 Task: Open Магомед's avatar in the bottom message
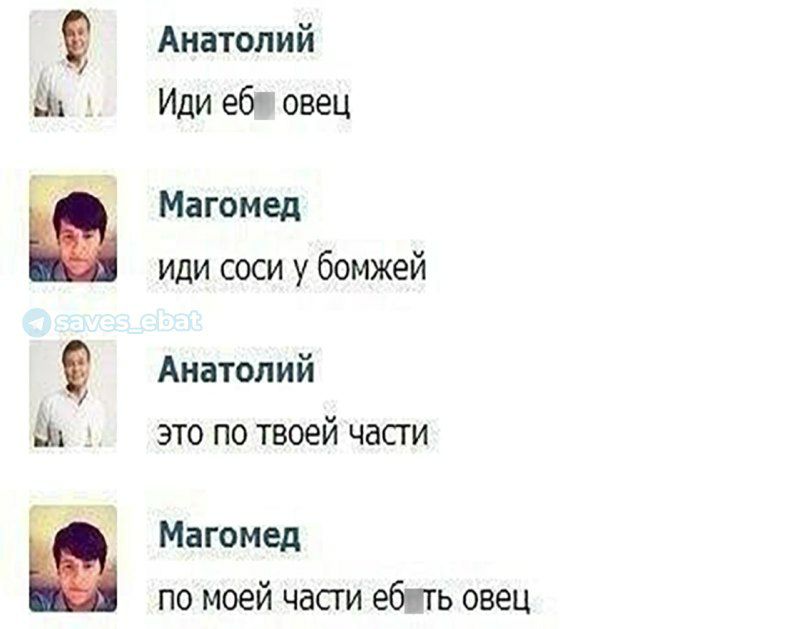point(73,559)
